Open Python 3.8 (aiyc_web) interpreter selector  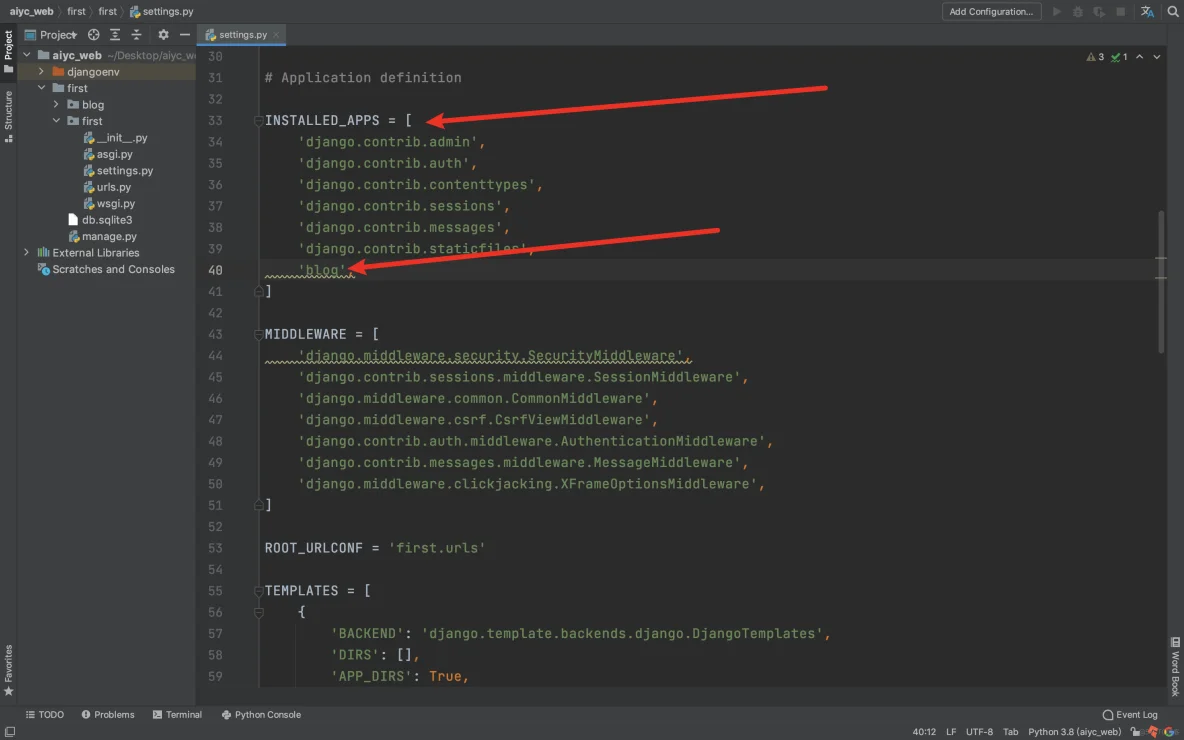pos(1075,732)
